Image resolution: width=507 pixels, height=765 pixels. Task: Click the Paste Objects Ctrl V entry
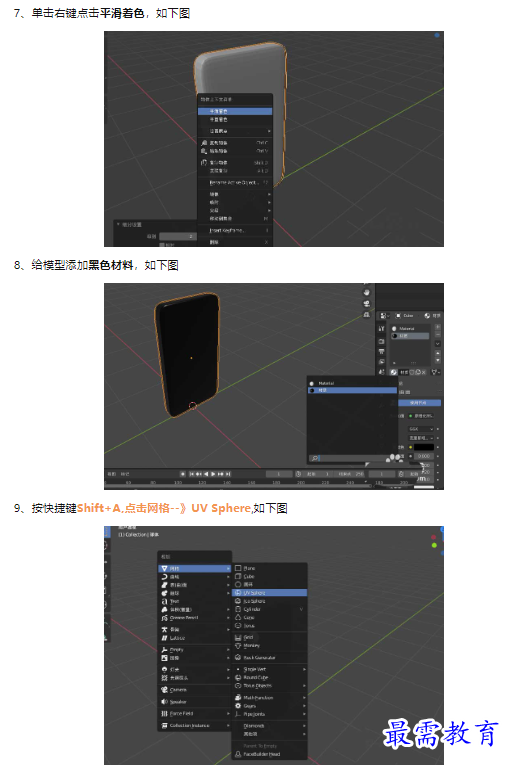pos(235,151)
